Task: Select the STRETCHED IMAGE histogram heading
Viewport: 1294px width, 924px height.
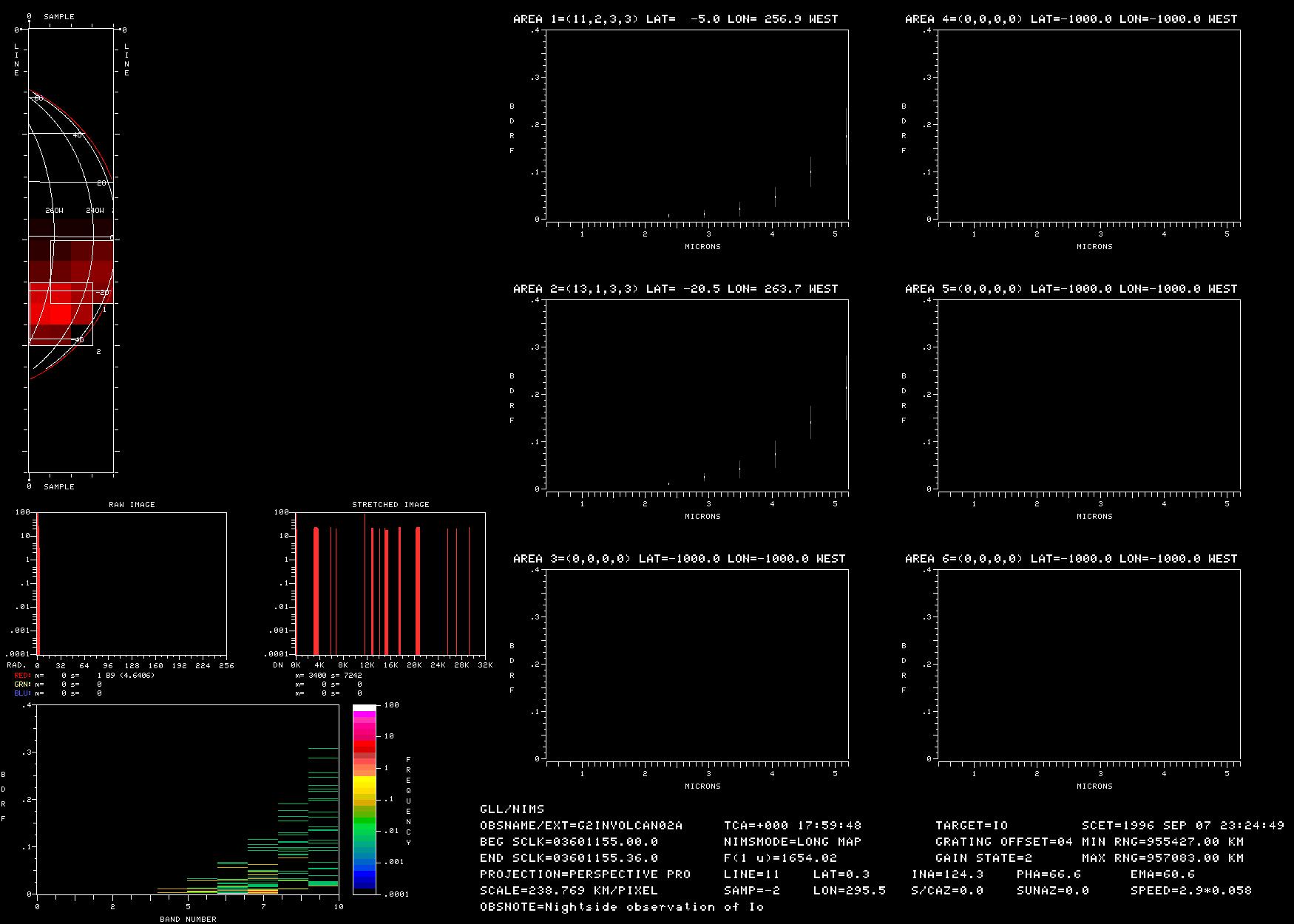Action: (390, 505)
